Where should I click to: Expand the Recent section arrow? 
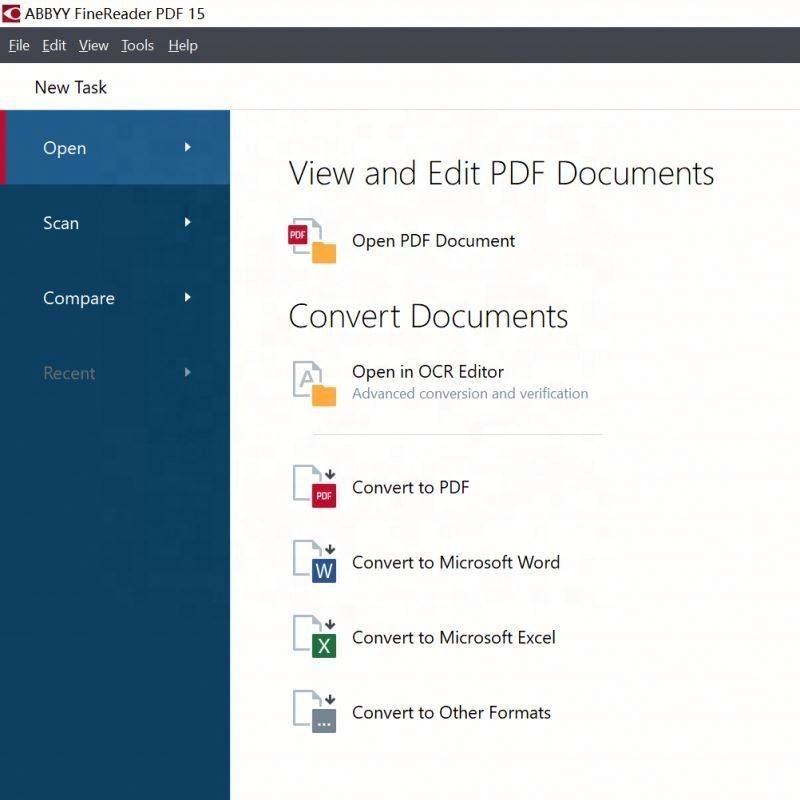(x=187, y=372)
